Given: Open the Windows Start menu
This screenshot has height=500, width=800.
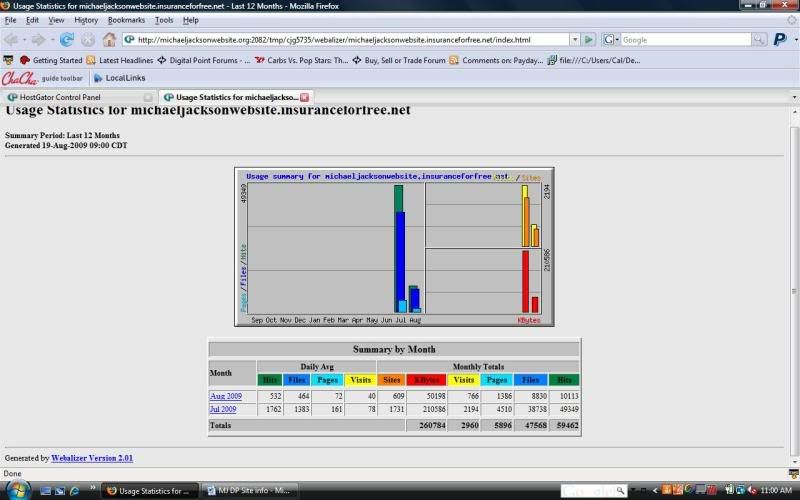Looking at the screenshot, I should 17,490.
